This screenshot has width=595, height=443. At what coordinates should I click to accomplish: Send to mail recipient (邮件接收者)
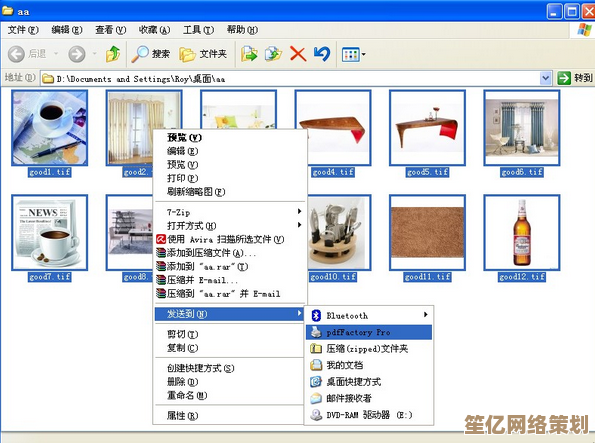pyautogui.click(x=369, y=398)
